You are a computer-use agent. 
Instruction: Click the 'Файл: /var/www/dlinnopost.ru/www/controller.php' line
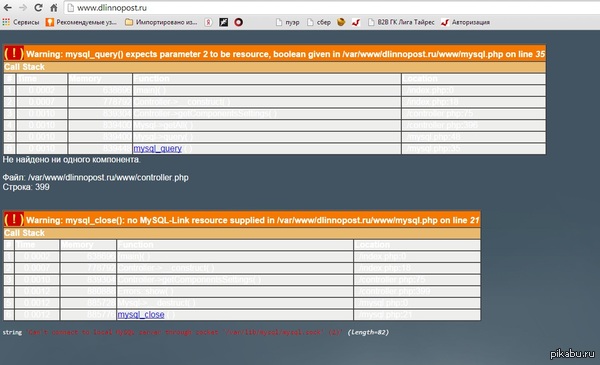point(95,178)
